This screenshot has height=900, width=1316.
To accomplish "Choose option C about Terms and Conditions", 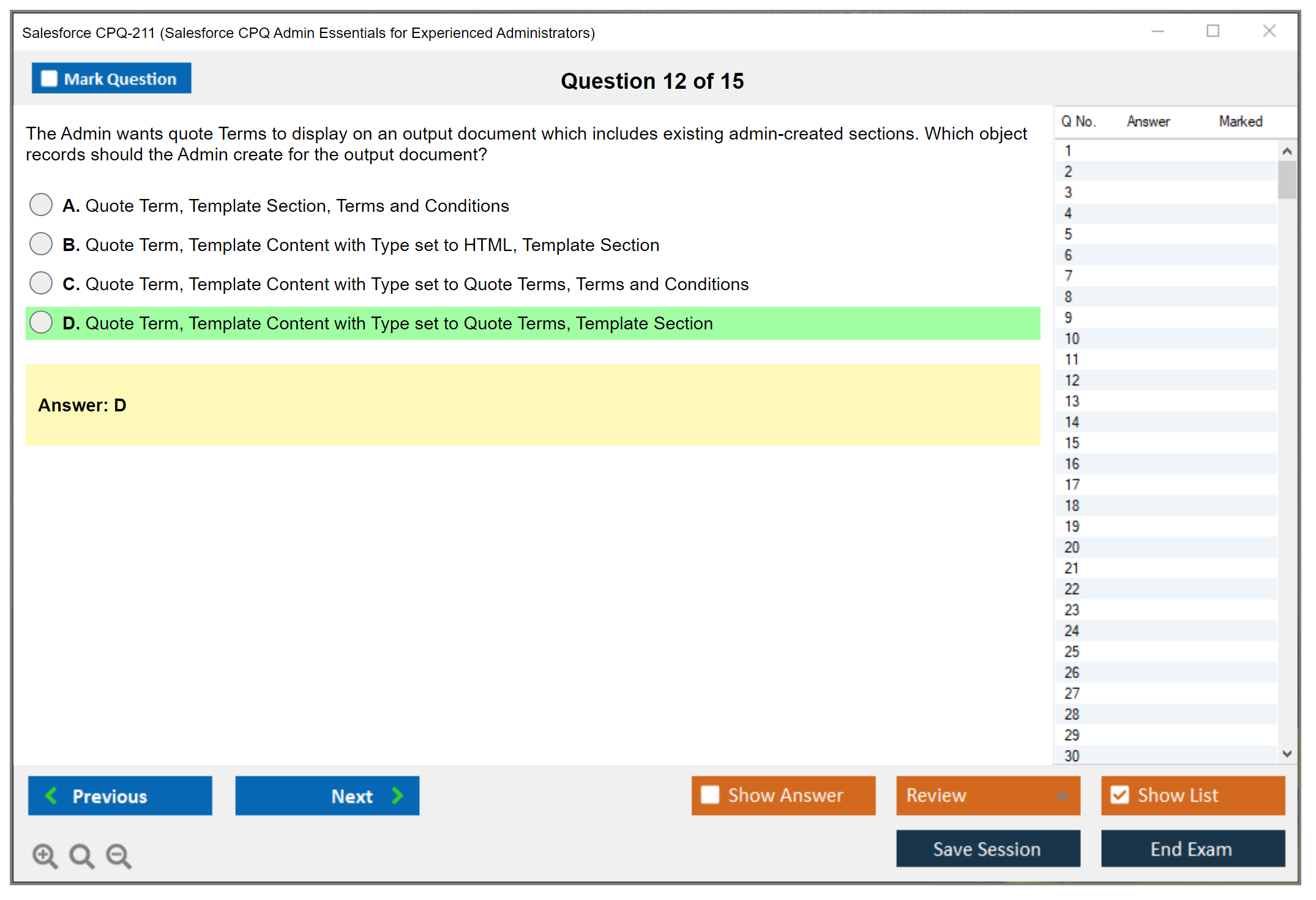I will tap(41, 283).
